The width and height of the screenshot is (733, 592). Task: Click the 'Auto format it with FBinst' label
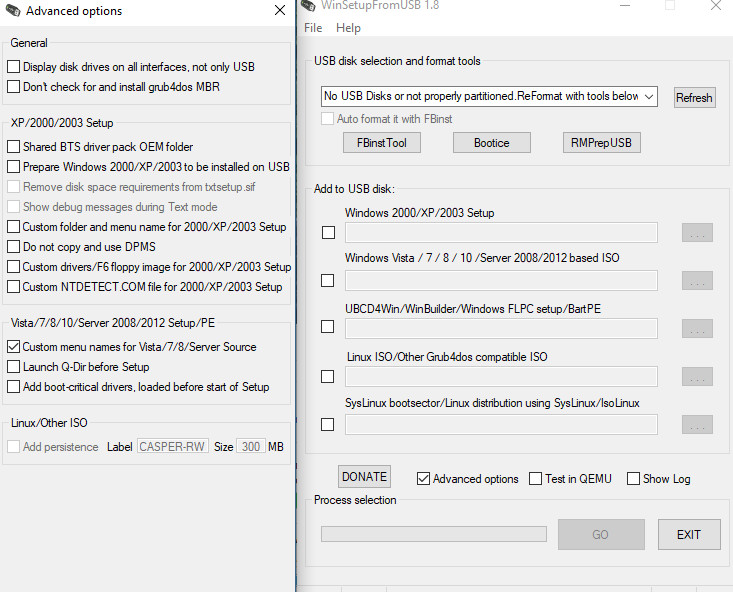(x=395, y=119)
